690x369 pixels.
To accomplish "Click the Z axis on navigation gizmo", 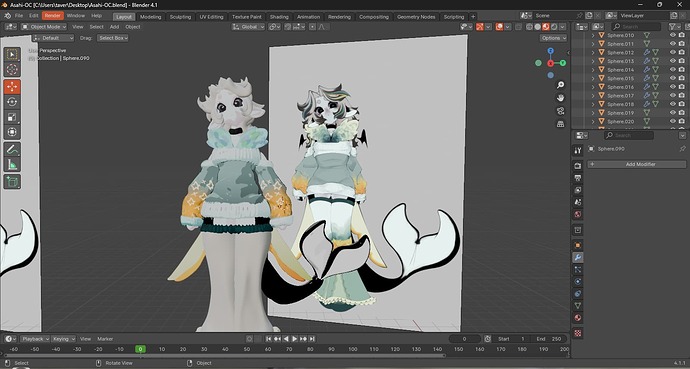I will click(x=551, y=51).
